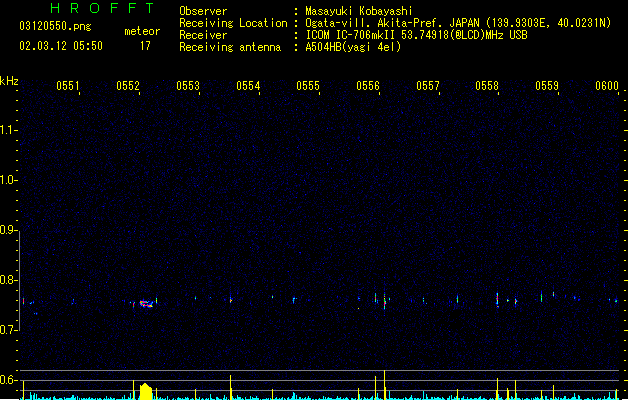Click the 0559 time marker
Screen dimensions: 629x400
pos(547,86)
